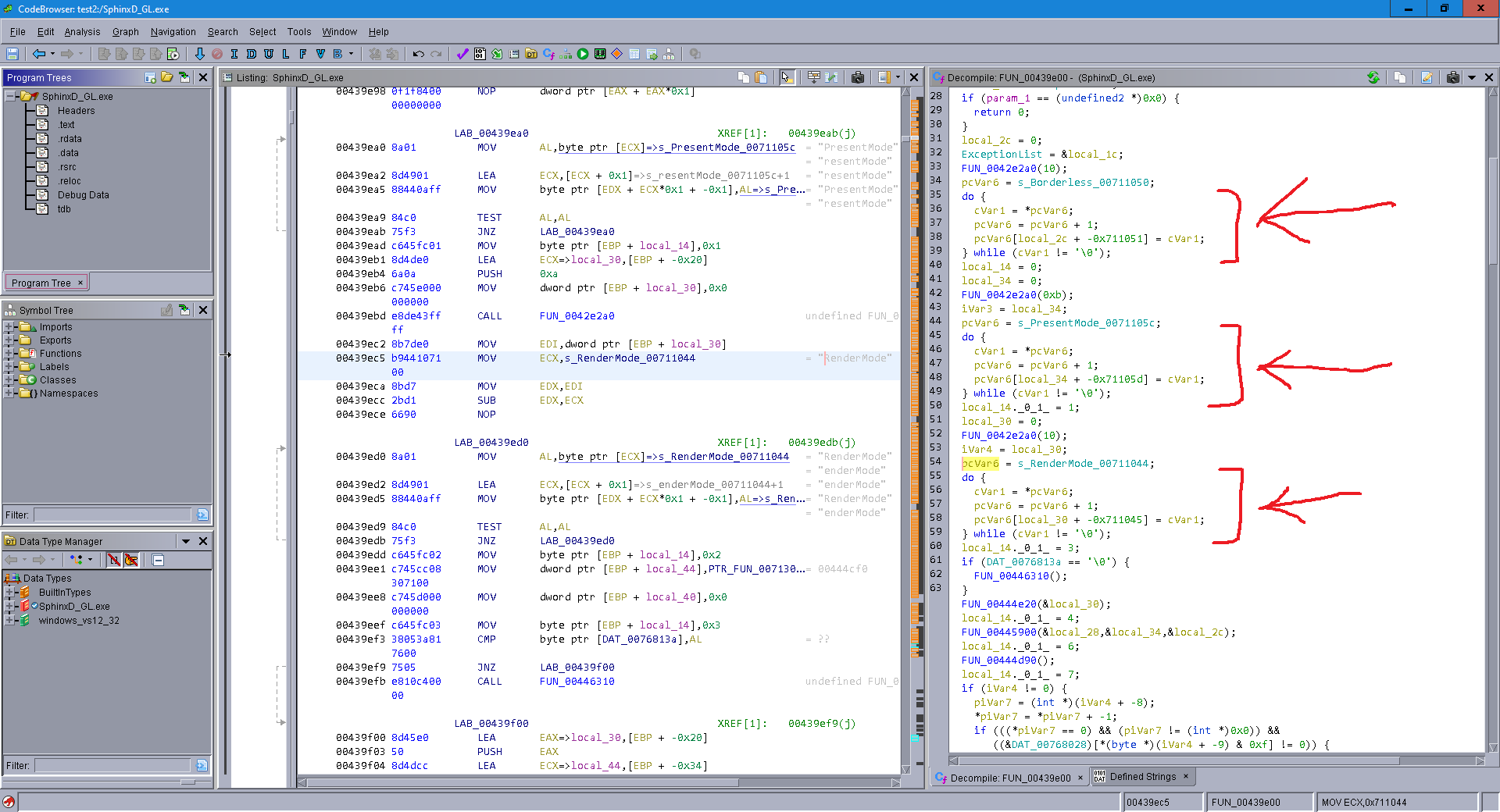The height and width of the screenshot is (812, 1500).
Task: Open the Data Type Manager toolbar icon
Action: tap(531, 54)
